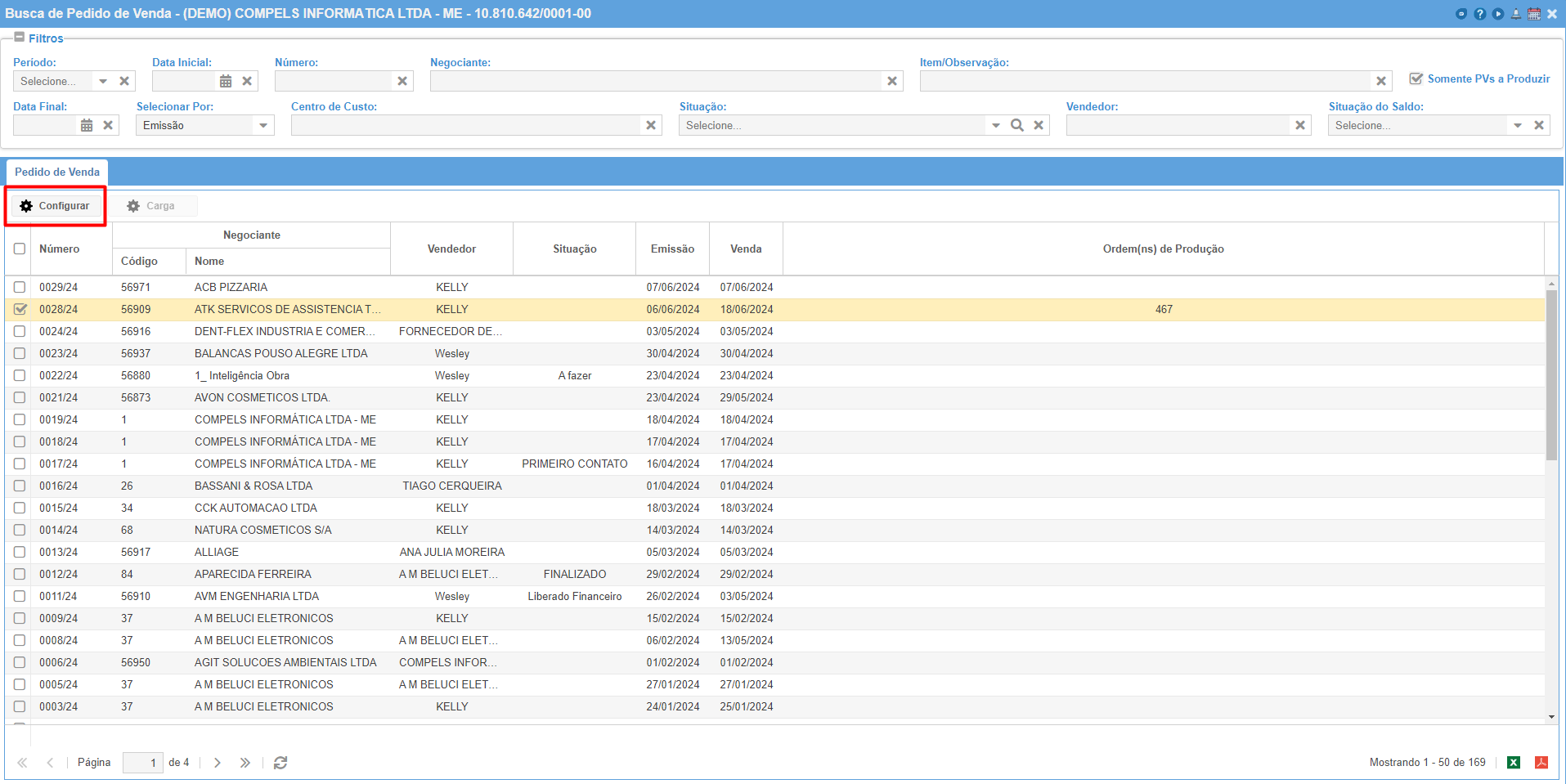Select the PRIMEIRO CONTATO situation cell
Screen dimensions: 1566x784
click(x=575, y=464)
